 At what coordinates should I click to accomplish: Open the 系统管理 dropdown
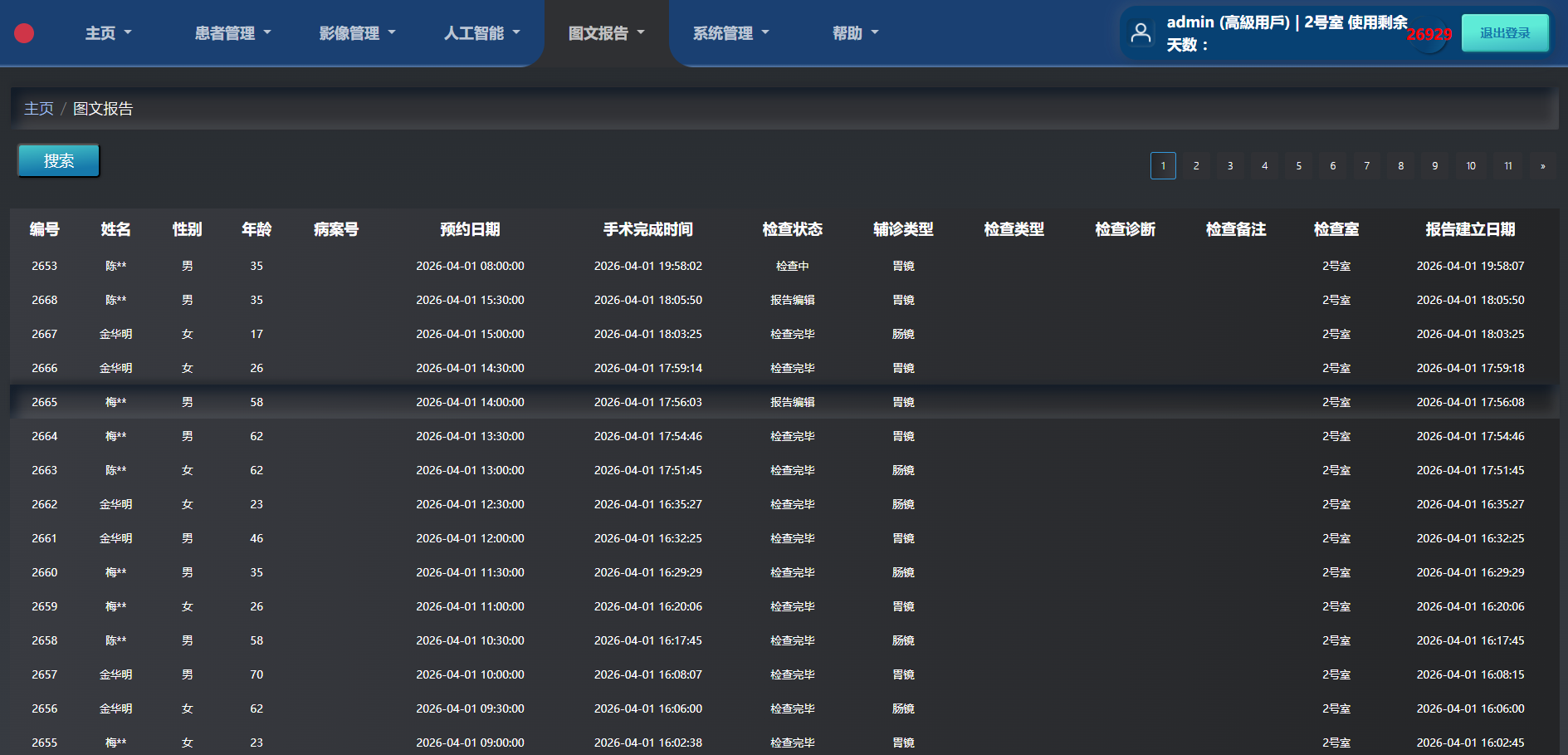(x=731, y=33)
